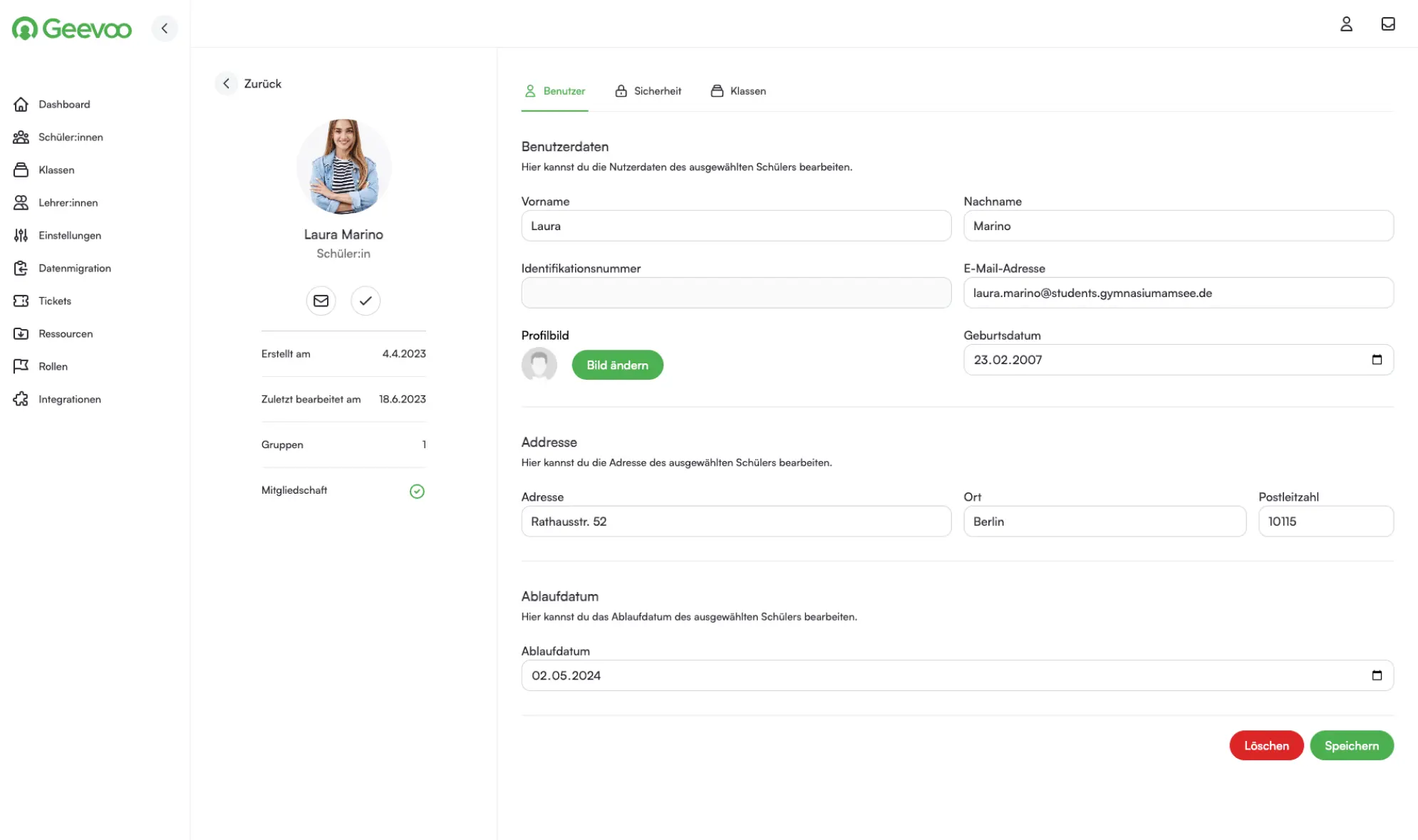Click the red Löschen button
The width and height of the screenshot is (1418, 840).
[x=1266, y=746]
